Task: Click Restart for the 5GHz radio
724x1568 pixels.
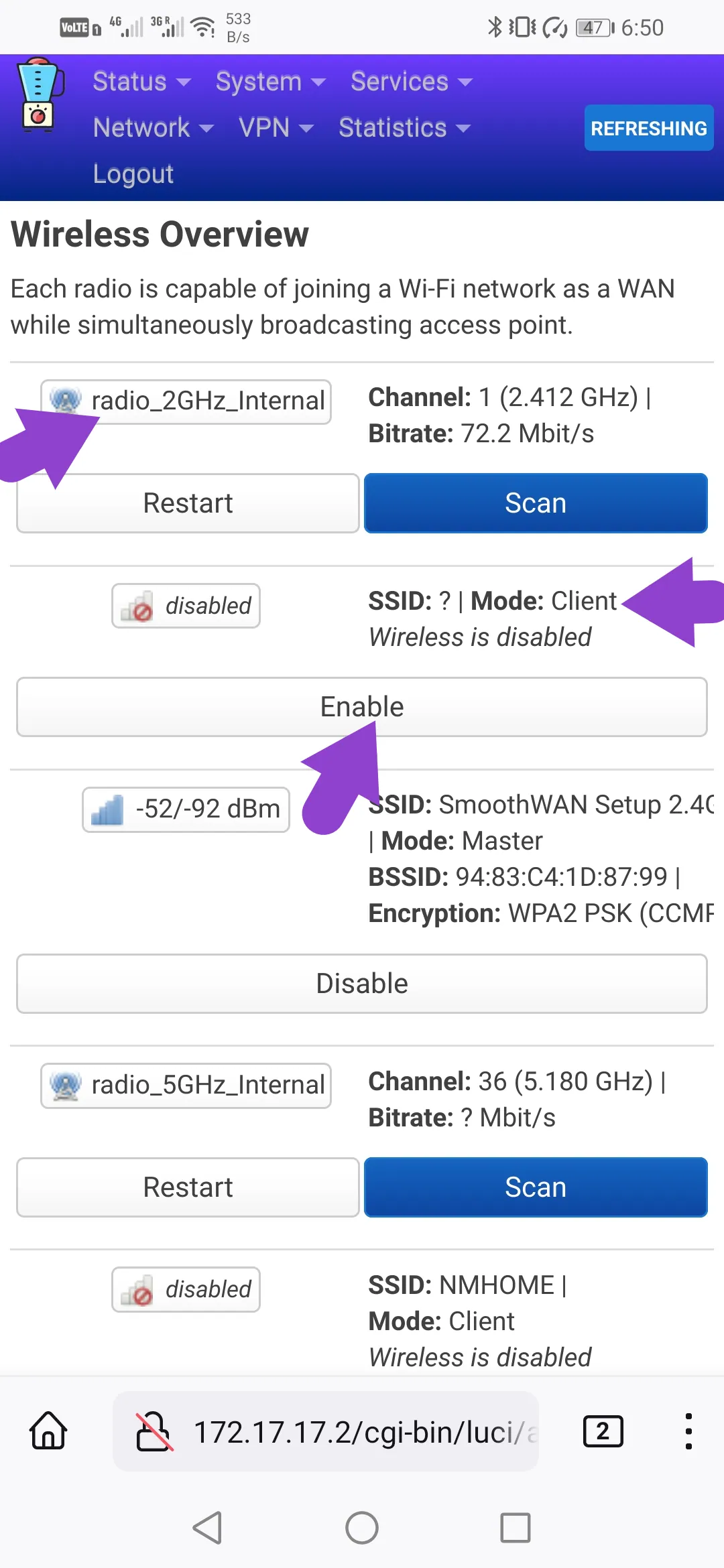Action: [x=188, y=1187]
